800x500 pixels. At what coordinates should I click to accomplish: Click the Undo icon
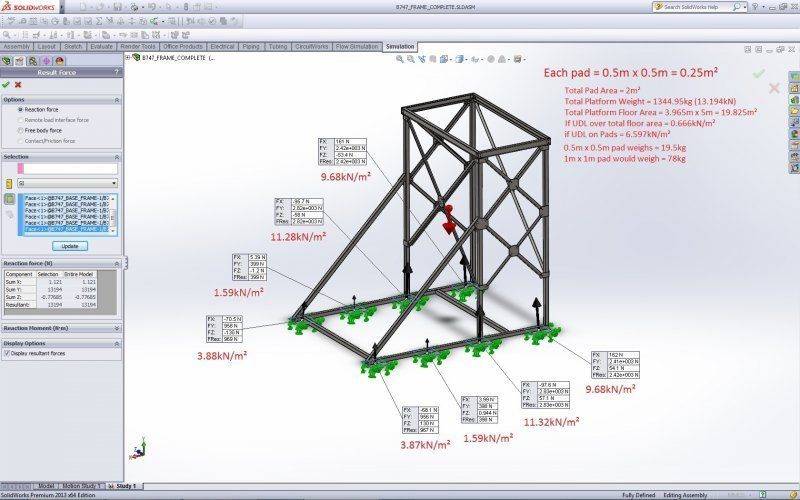coord(152,7)
